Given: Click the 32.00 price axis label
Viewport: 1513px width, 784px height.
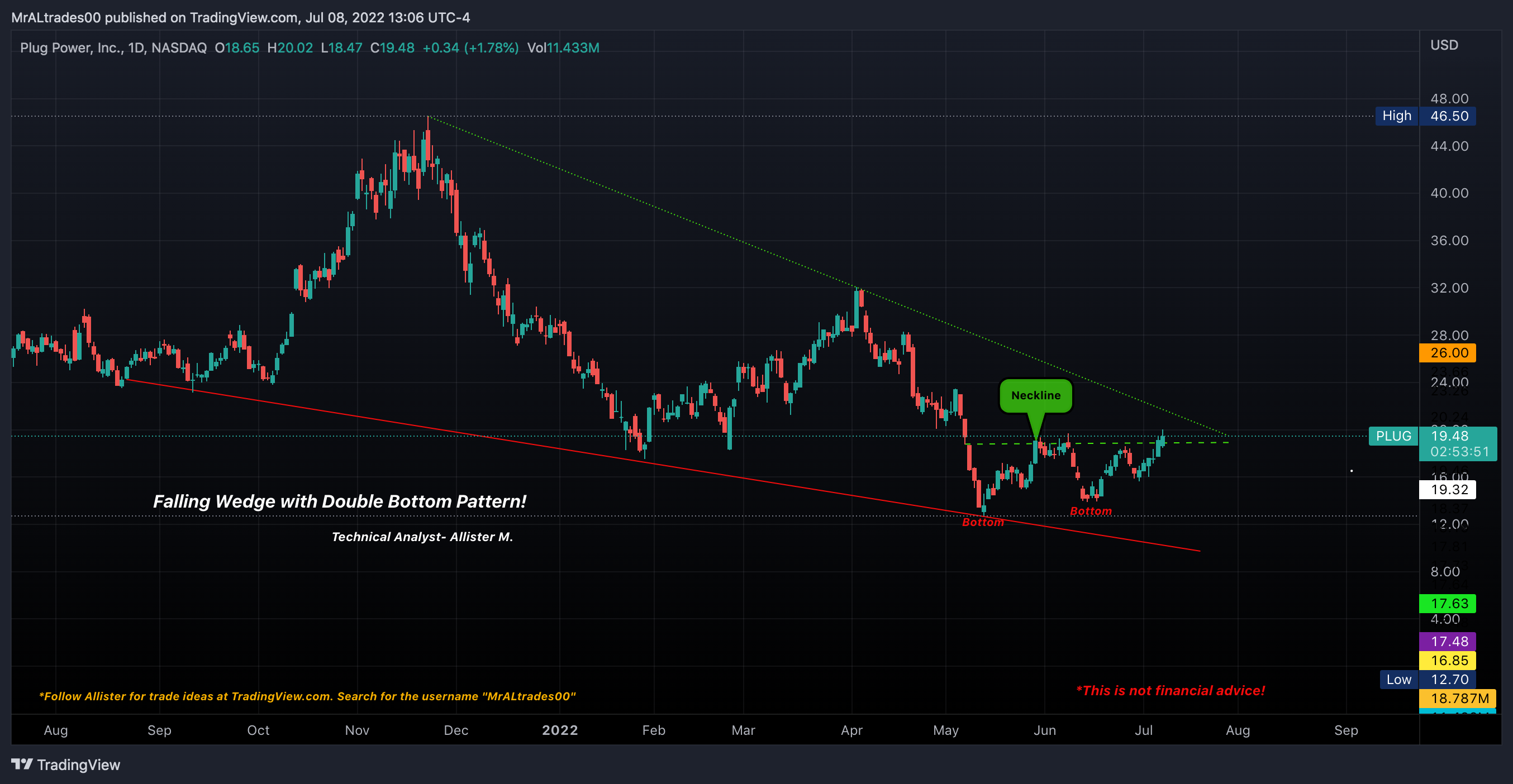Looking at the screenshot, I should 1449,288.
